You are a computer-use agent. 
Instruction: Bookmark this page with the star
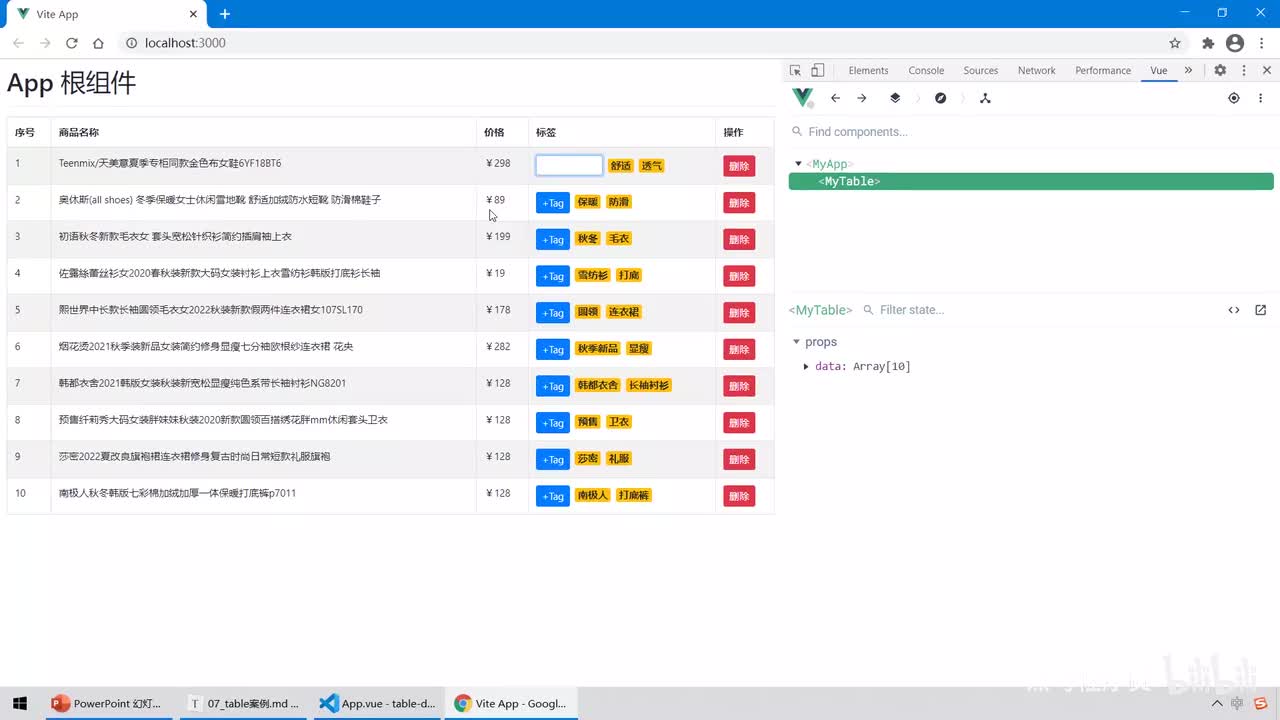click(1175, 43)
